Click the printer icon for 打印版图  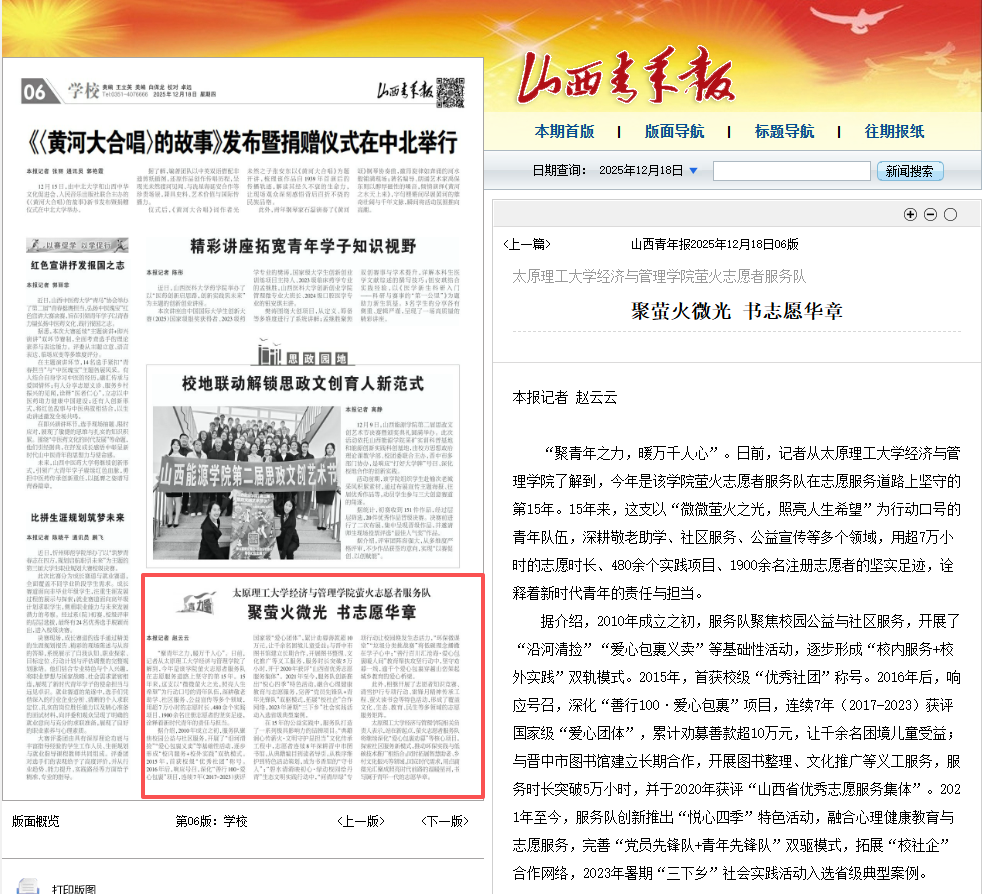pos(27,885)
